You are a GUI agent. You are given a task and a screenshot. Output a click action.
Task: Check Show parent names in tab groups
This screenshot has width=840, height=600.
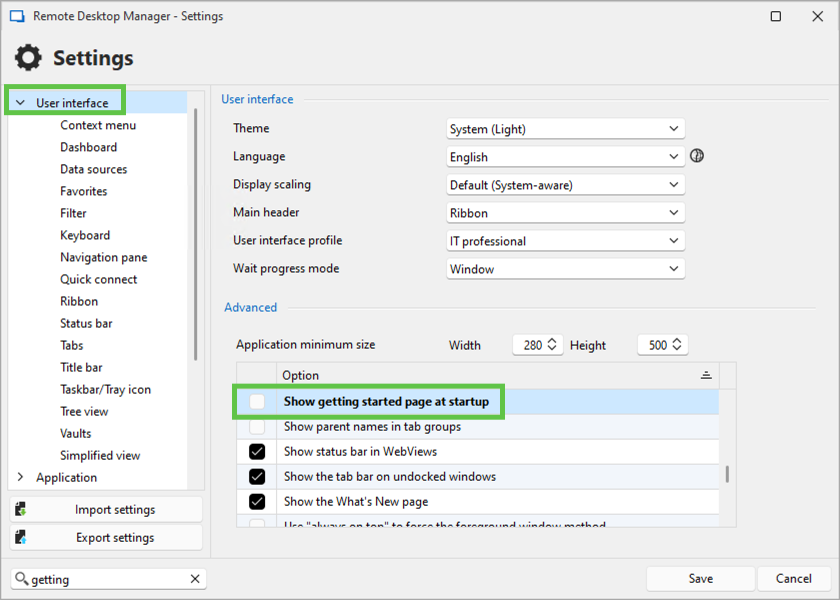pos(257,426)
